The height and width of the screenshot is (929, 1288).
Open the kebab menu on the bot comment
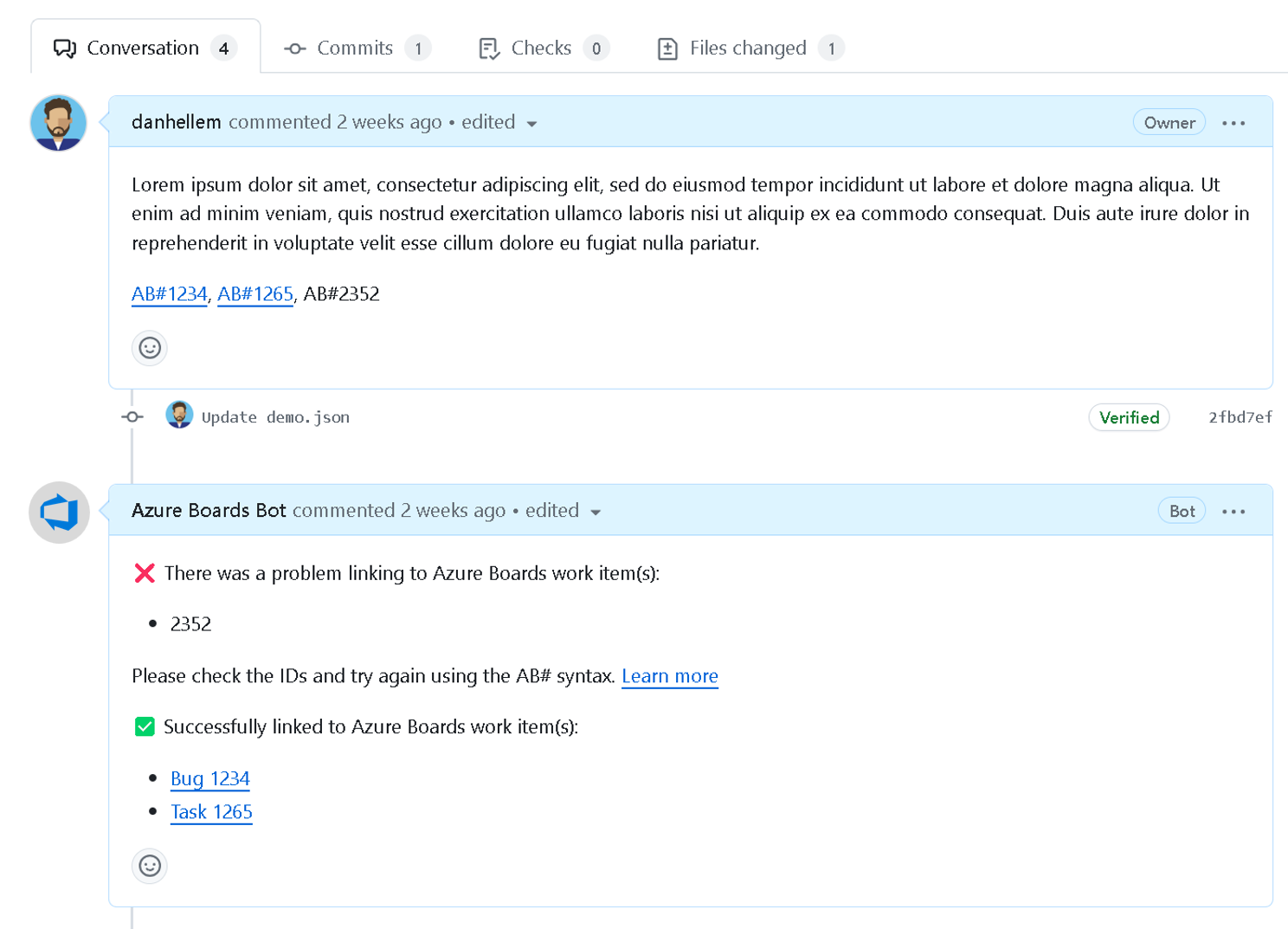pos(1233,511)
